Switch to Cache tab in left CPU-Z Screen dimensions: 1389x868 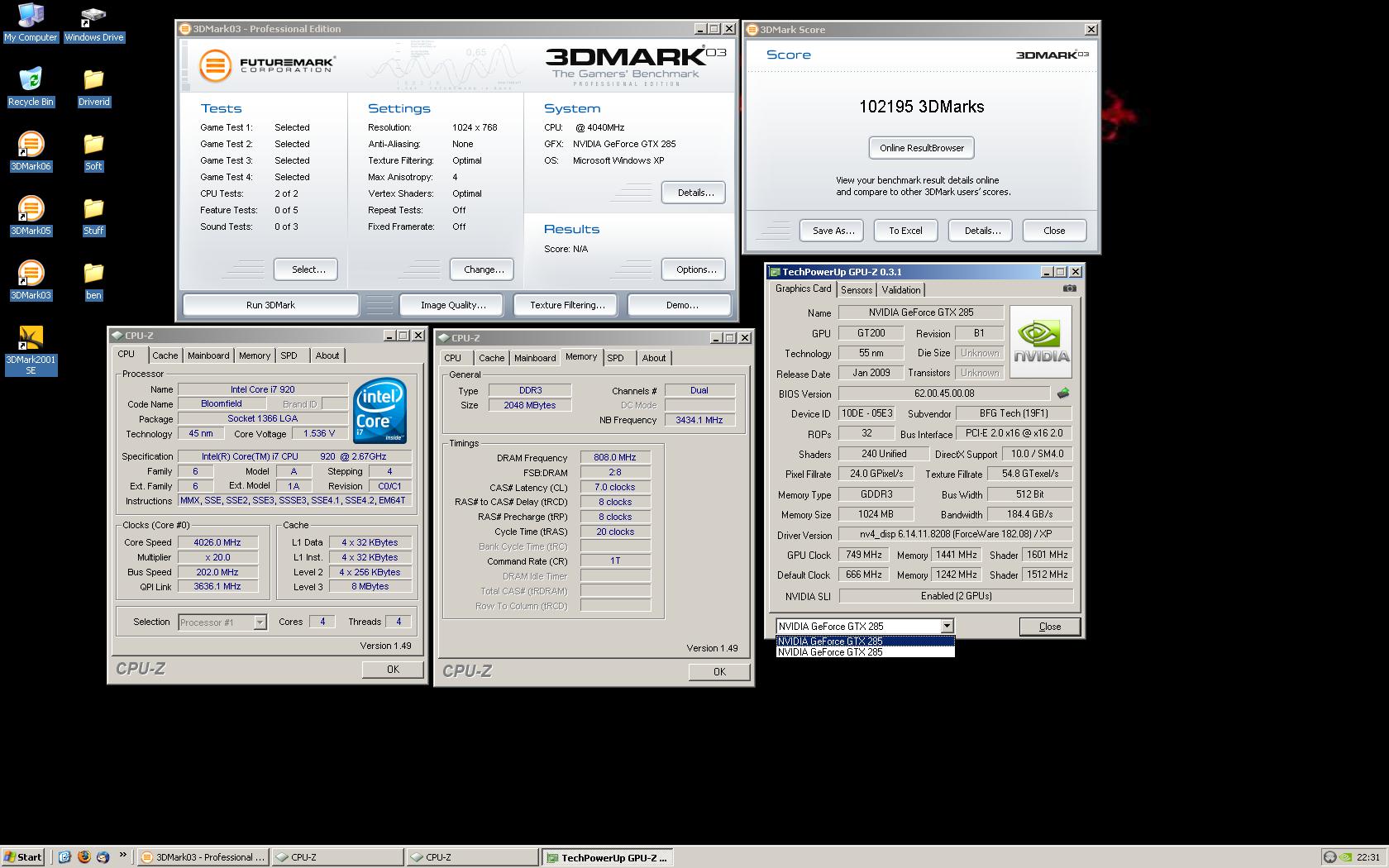pos(165,355)
